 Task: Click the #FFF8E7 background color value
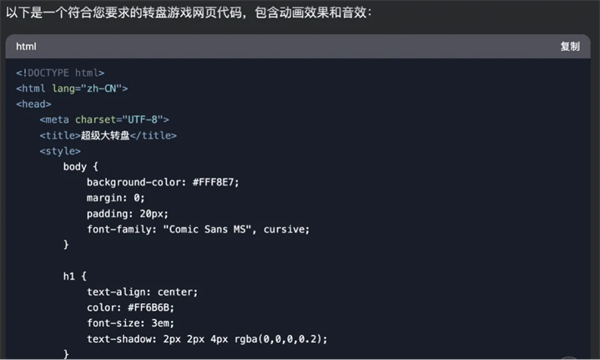click(213, 182)
